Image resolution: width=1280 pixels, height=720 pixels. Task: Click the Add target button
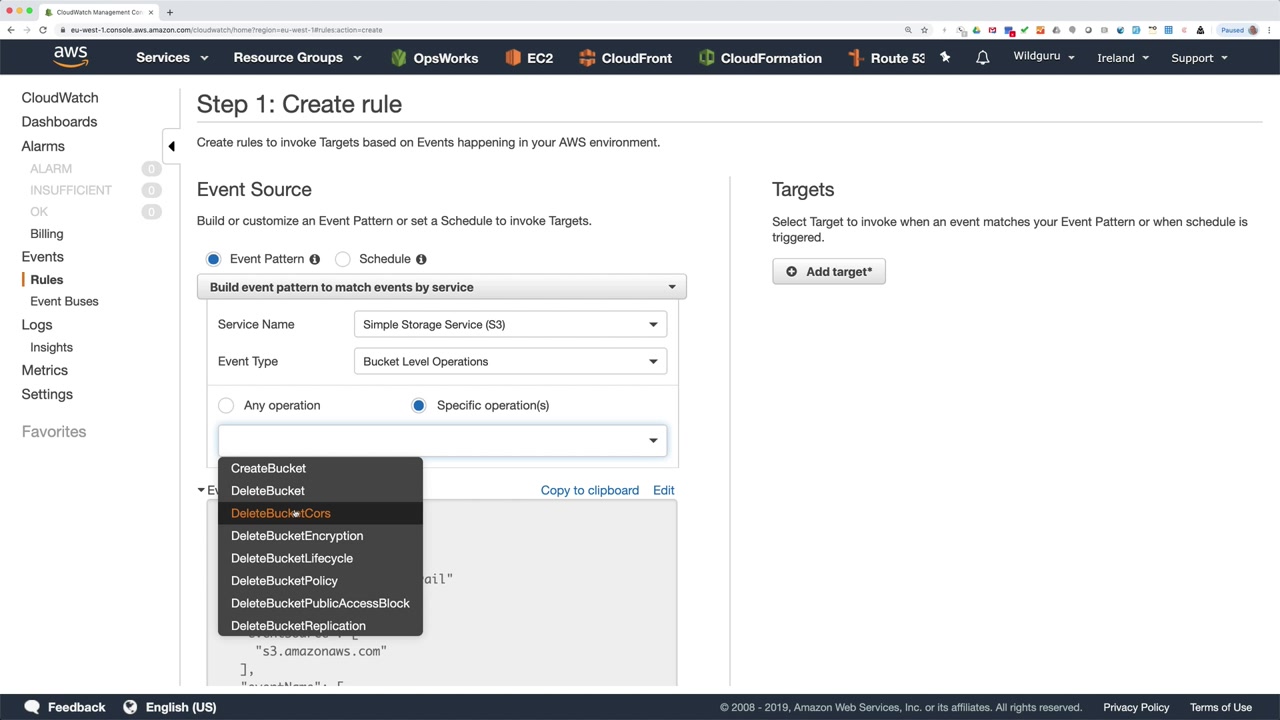coord(828,272)
